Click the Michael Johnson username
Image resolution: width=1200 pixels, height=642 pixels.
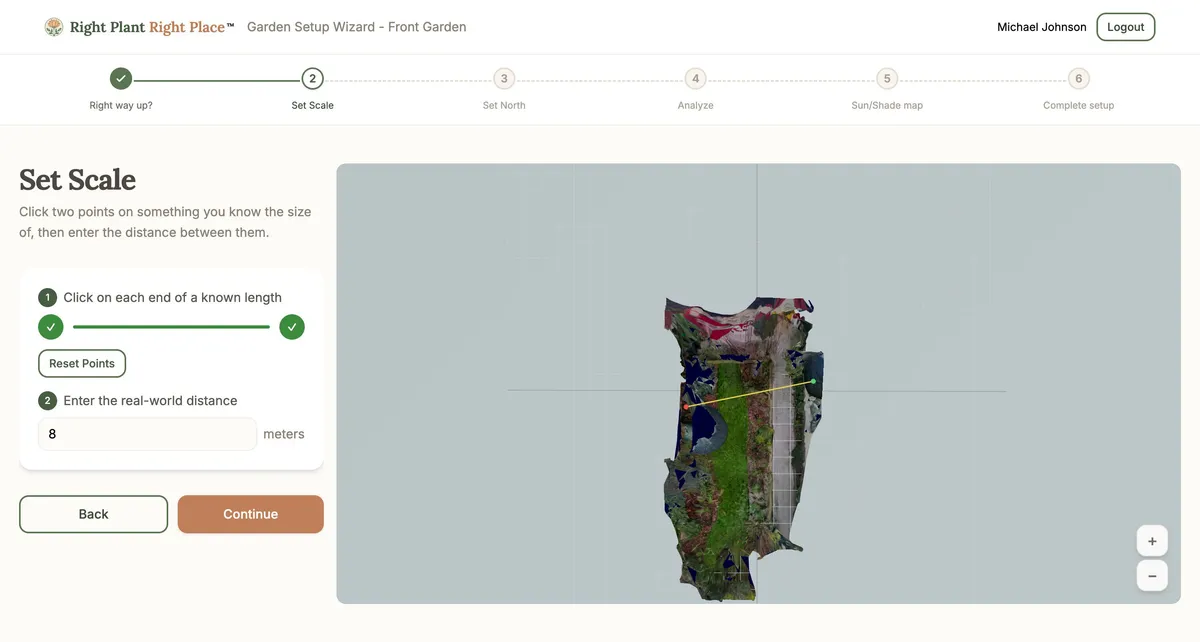pyautogui.click(x=1041, y=27)
